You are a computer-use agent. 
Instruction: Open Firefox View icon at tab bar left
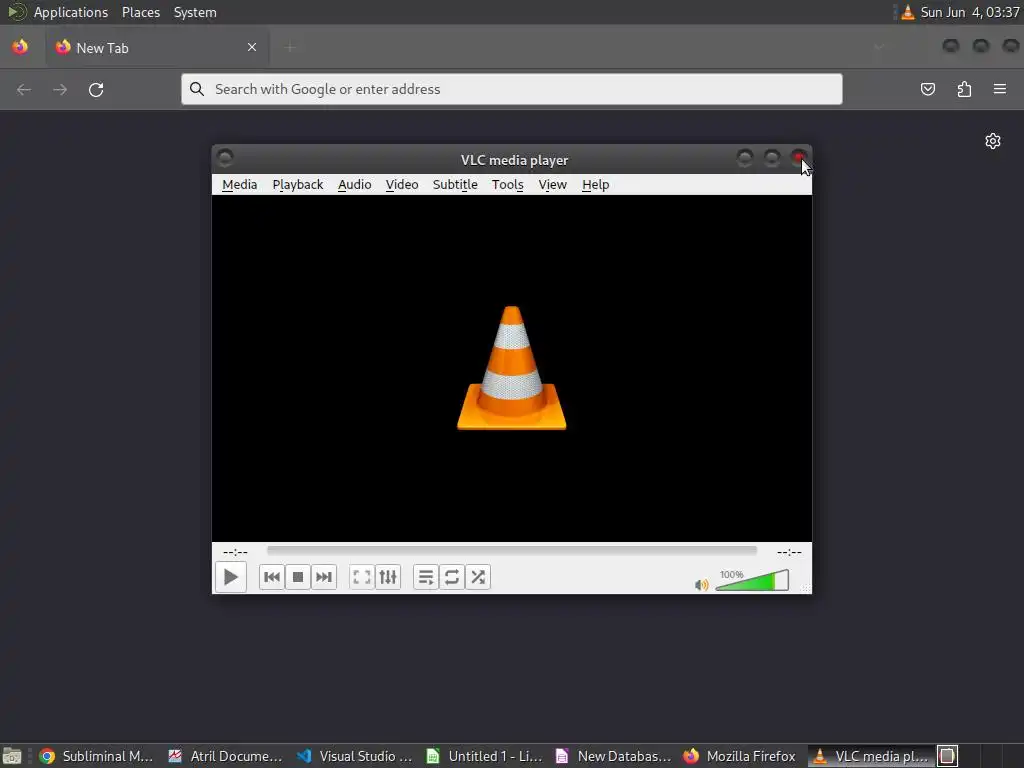[x=20, y=47]
